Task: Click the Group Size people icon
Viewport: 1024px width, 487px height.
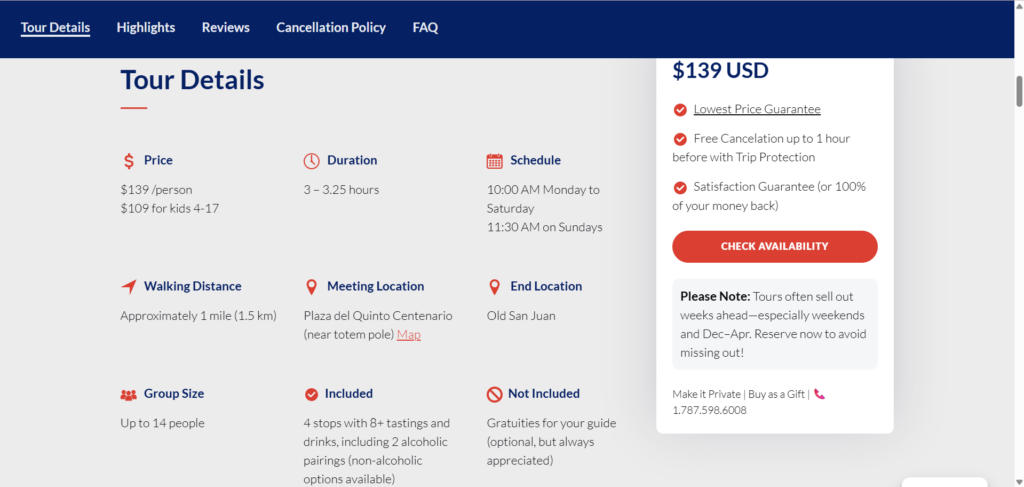Action: 128,395
